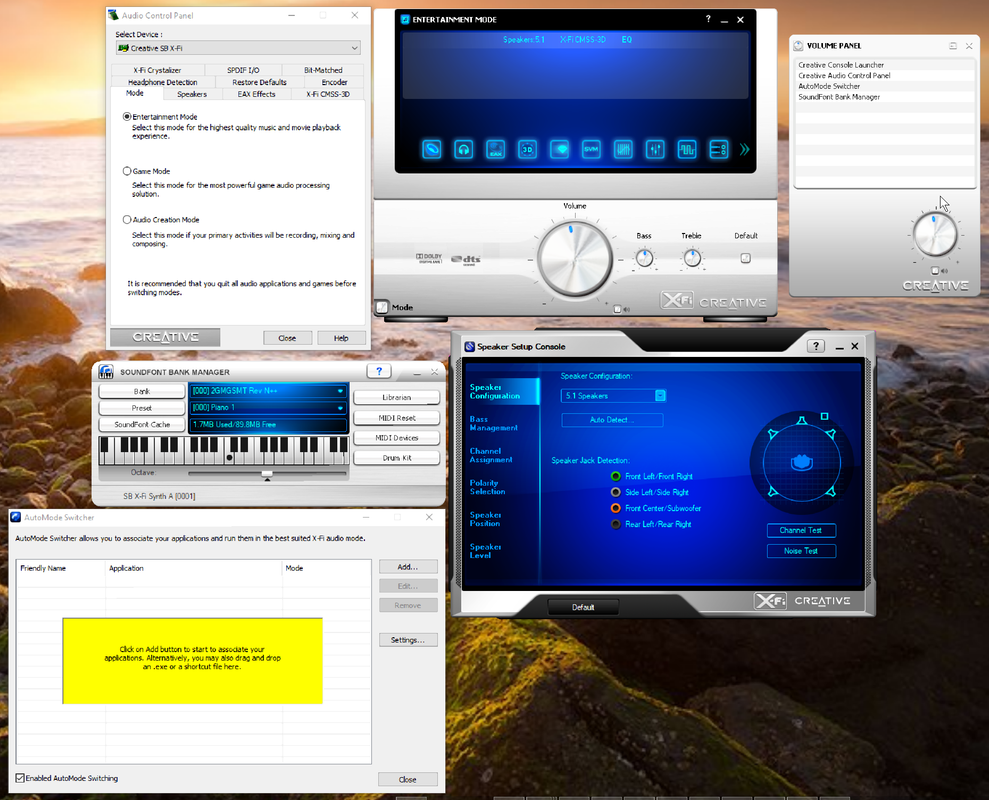Click the SVM icon
Screen dimensions: 989x800
591,150
